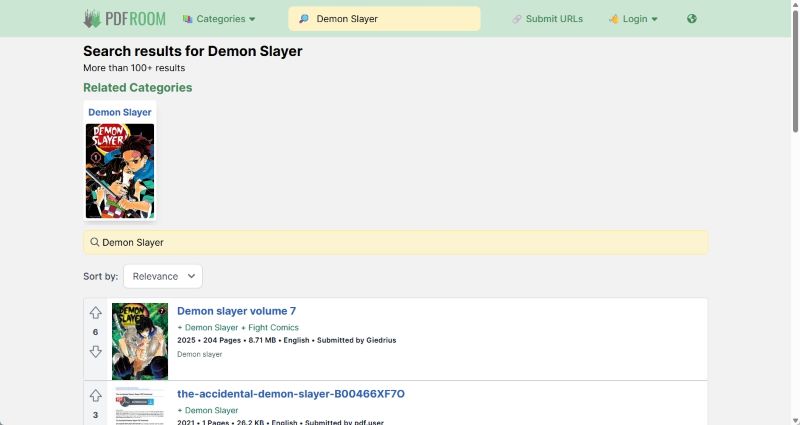The image size is (800, 425).
Task: Open the Sort by Relevance dropdown
Action: [x=163, y=276]
